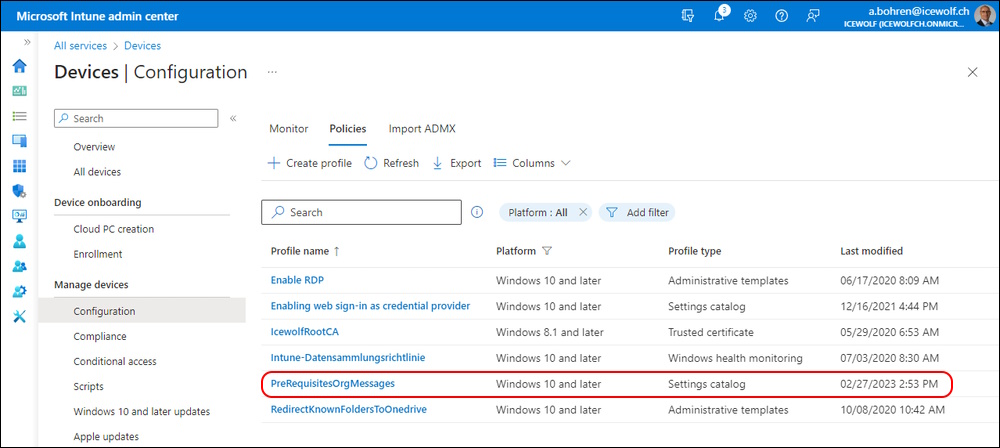Switch to the Import ADMX tab
This screenshot has height=448, width=1000.
pos(422,129)
